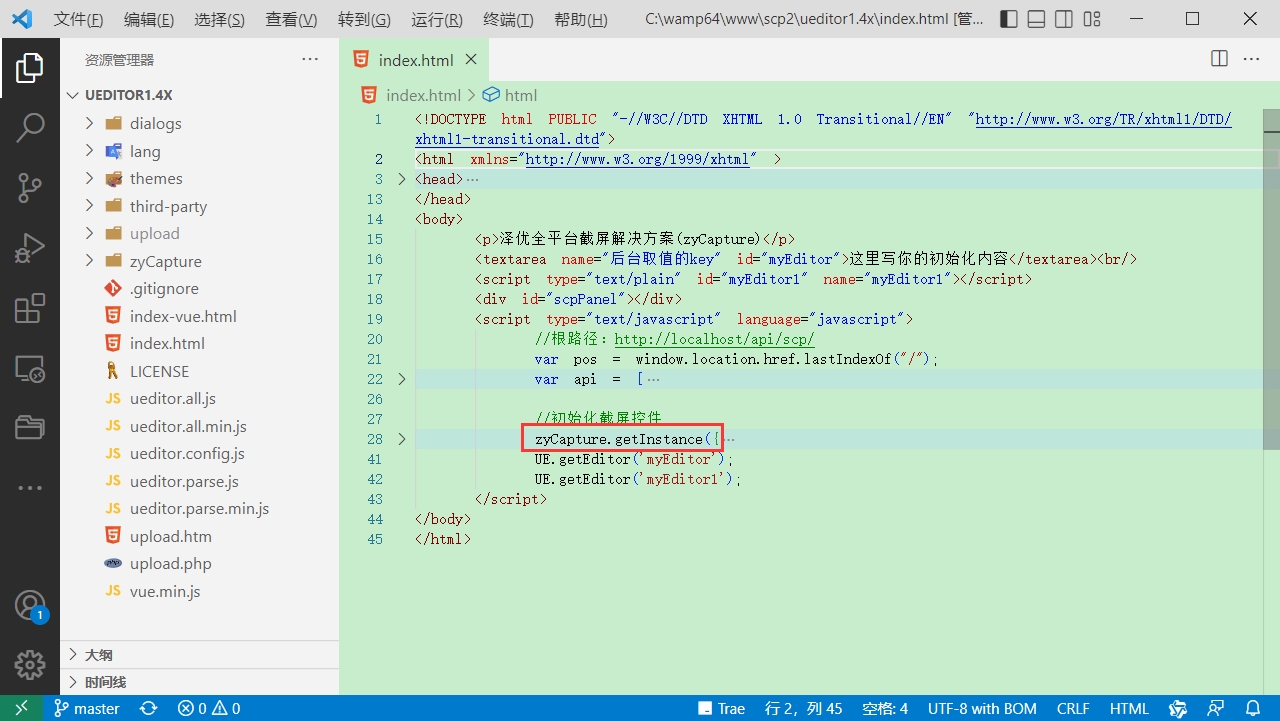The width and height of the screenshot is (1280, 721).
Task: Unfold the var api array on line 22
Action: point(402,379)
